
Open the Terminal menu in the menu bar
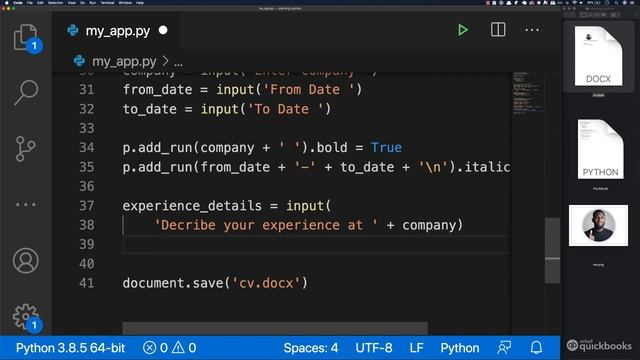point(107,2)
